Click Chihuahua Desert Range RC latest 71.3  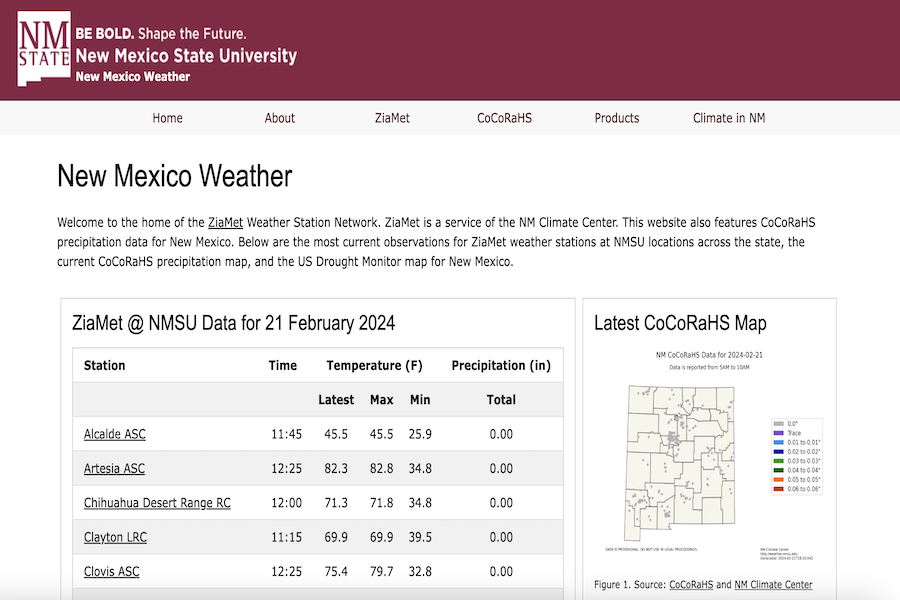(336, 503)
